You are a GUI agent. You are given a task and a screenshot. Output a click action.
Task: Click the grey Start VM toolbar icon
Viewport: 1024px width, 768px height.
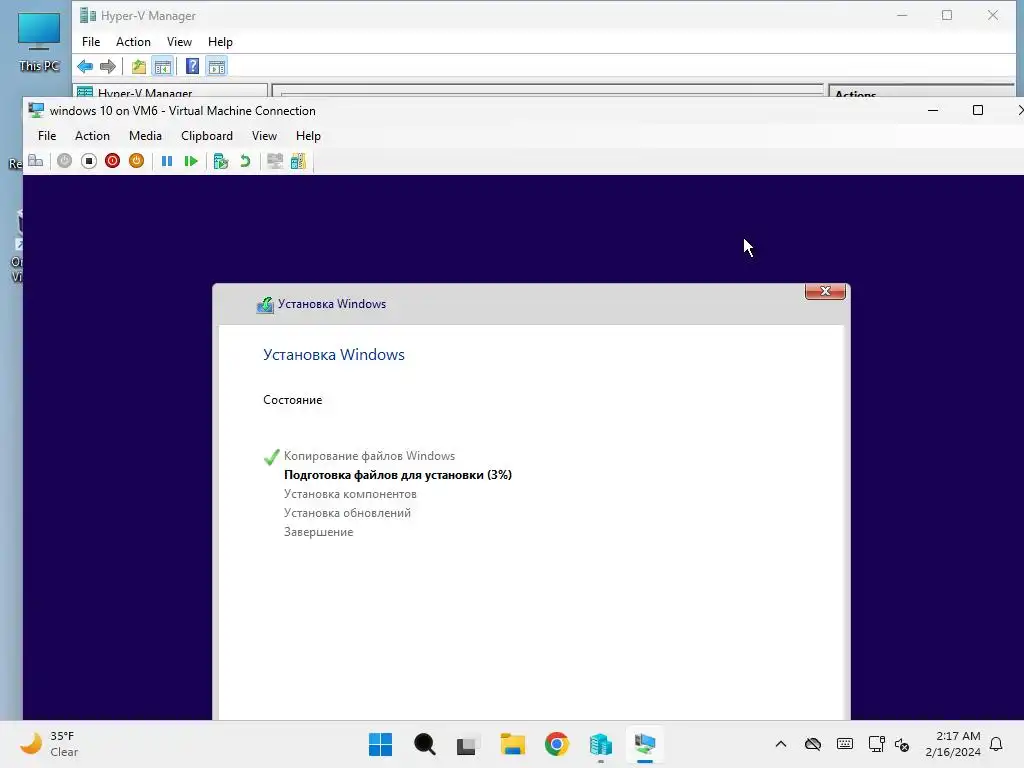[x=64, y=161]
